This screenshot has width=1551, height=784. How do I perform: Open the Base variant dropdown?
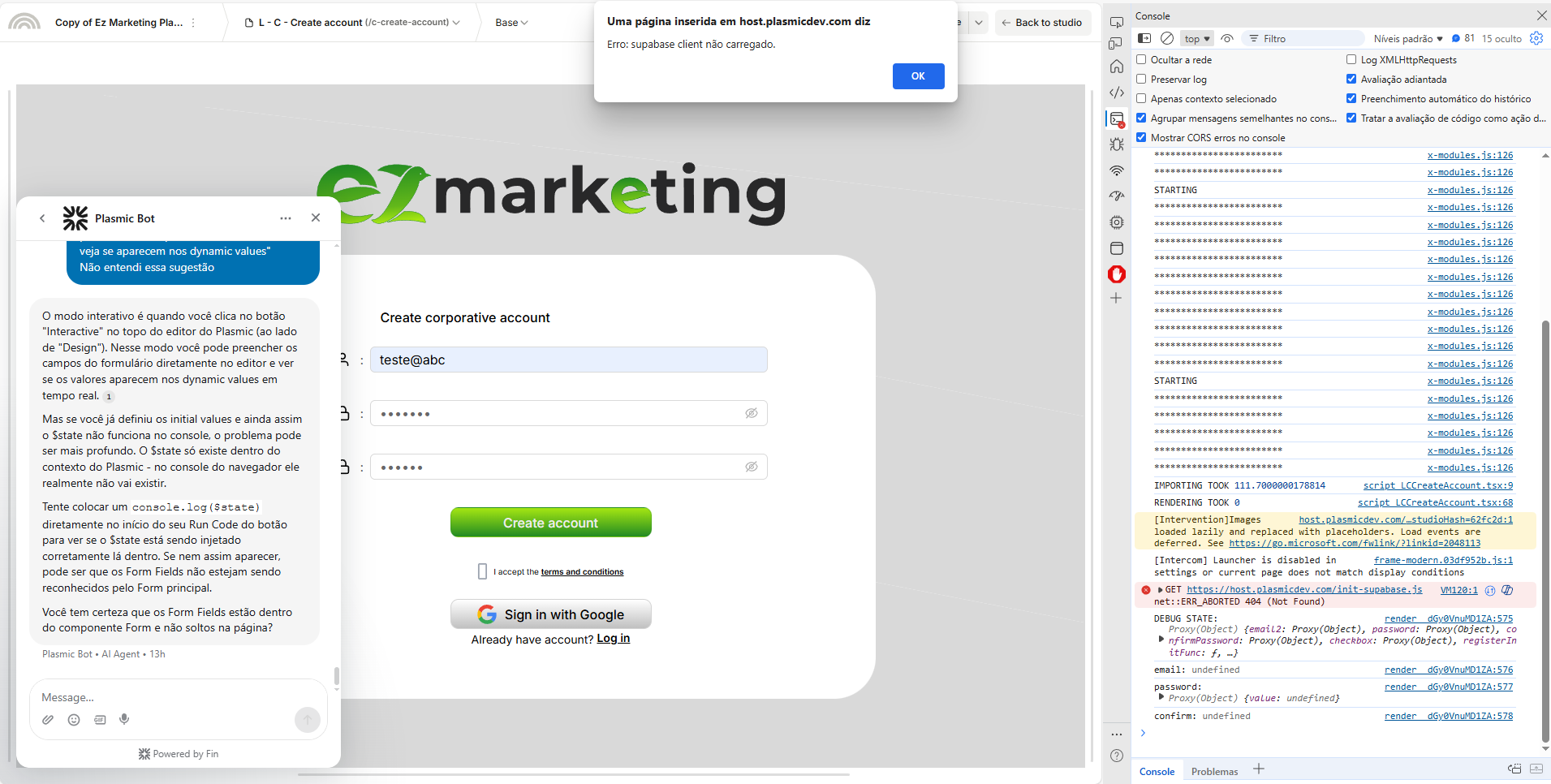511,23
